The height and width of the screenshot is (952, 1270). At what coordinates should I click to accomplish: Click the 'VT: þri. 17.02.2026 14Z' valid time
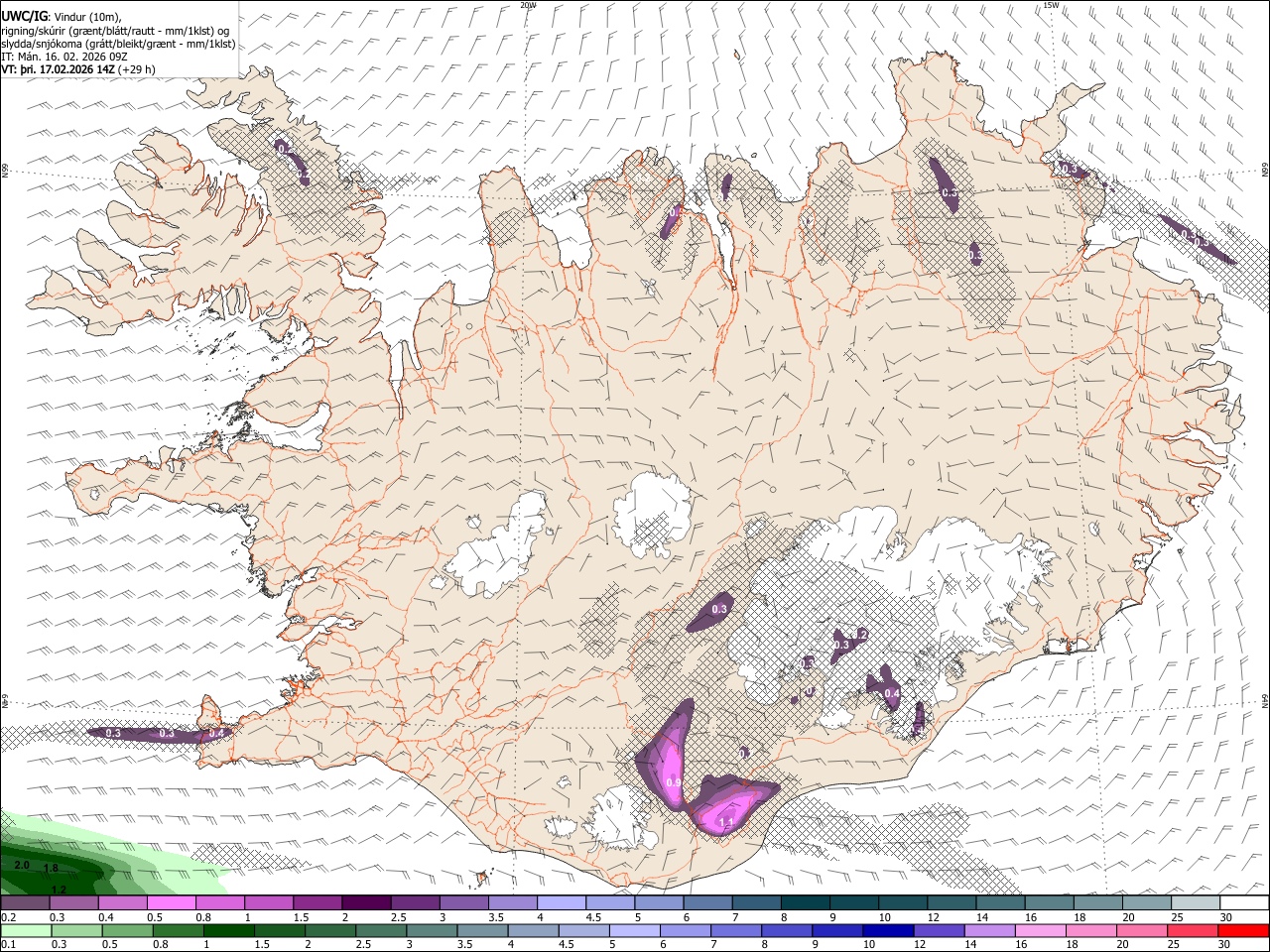point(59,70)
